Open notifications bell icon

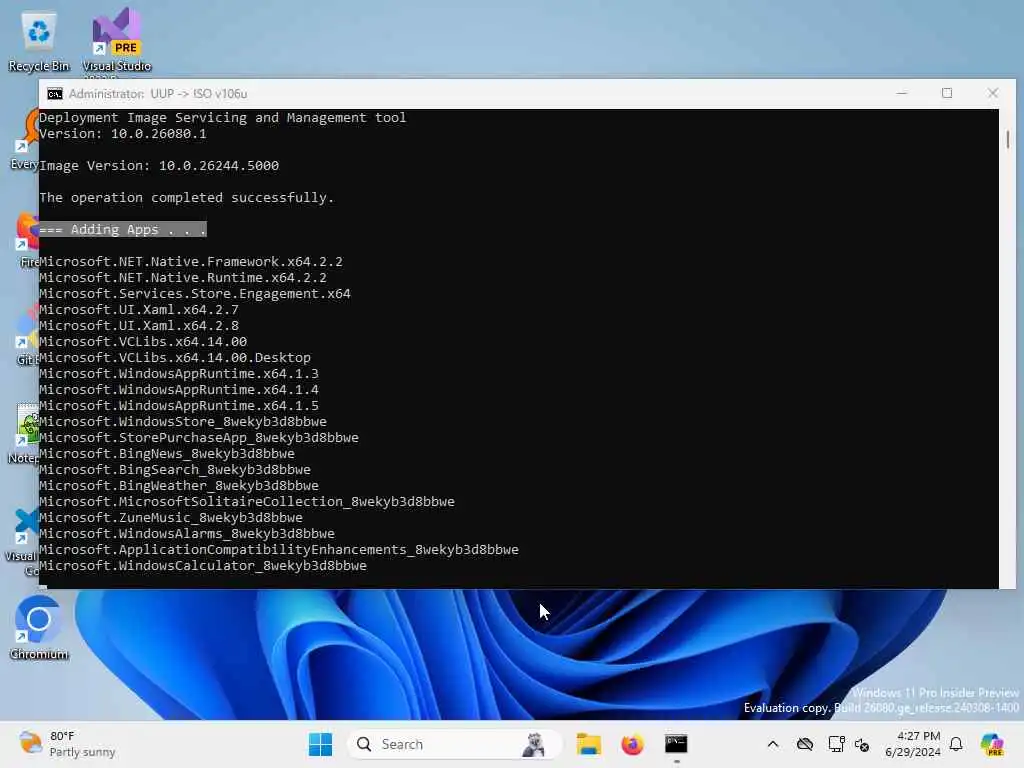(956, 744)
